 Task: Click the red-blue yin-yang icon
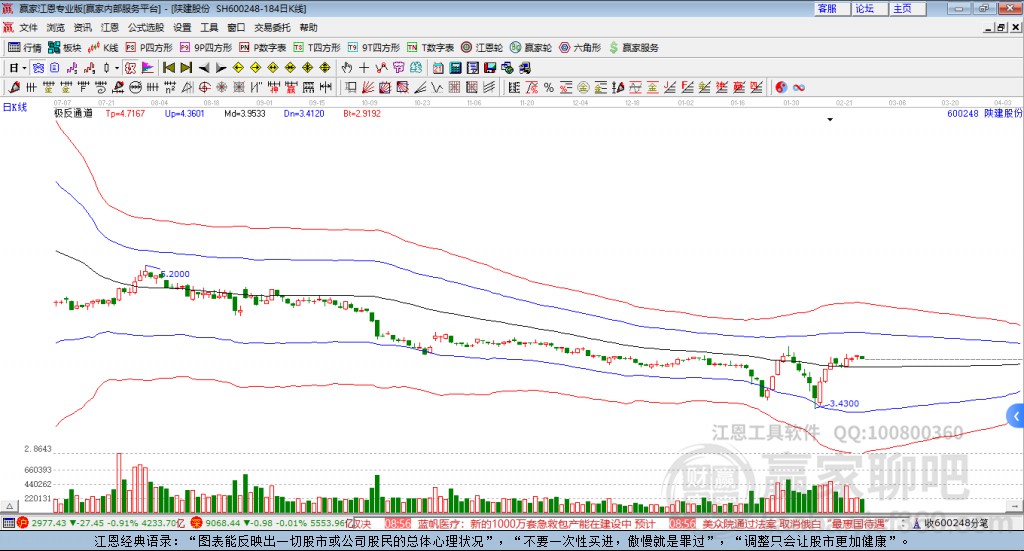coord(781,87)
